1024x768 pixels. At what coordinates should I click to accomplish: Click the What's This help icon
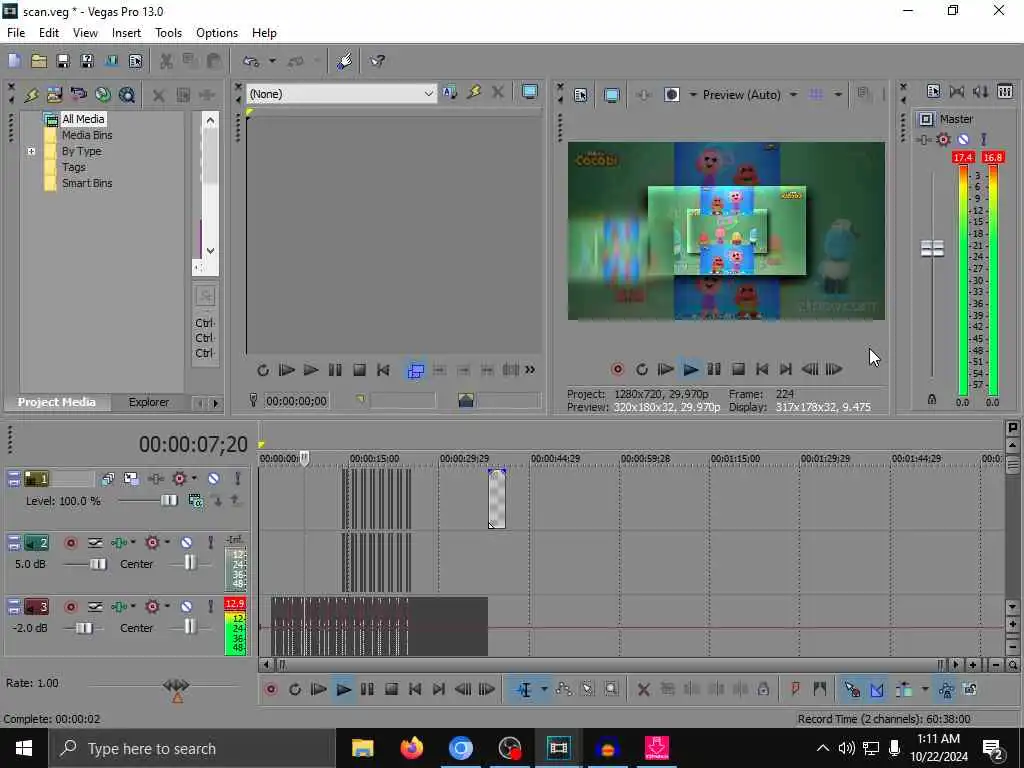tap(377, 61)
